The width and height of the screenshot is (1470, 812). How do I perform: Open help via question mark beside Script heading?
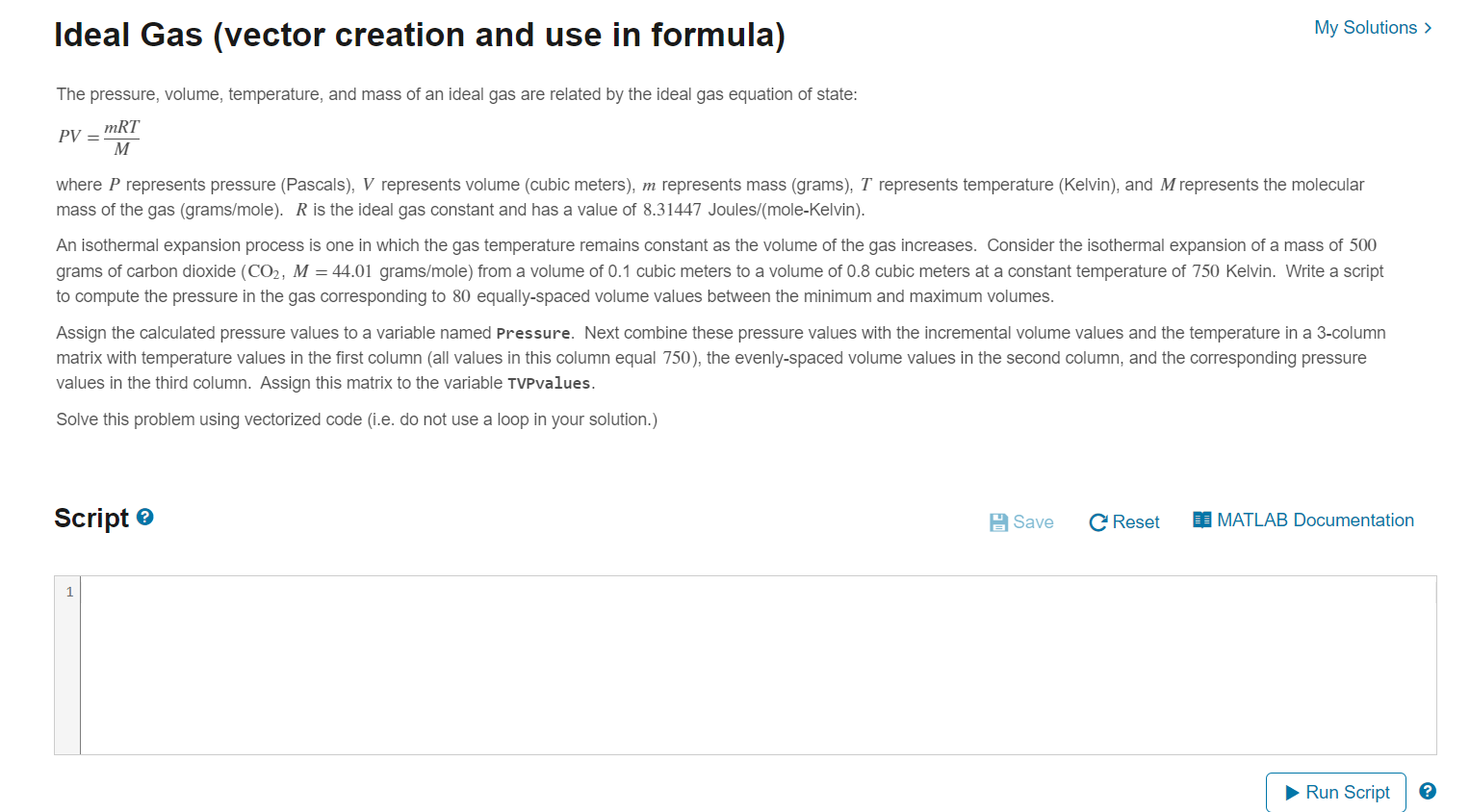(x=142, y=518)
